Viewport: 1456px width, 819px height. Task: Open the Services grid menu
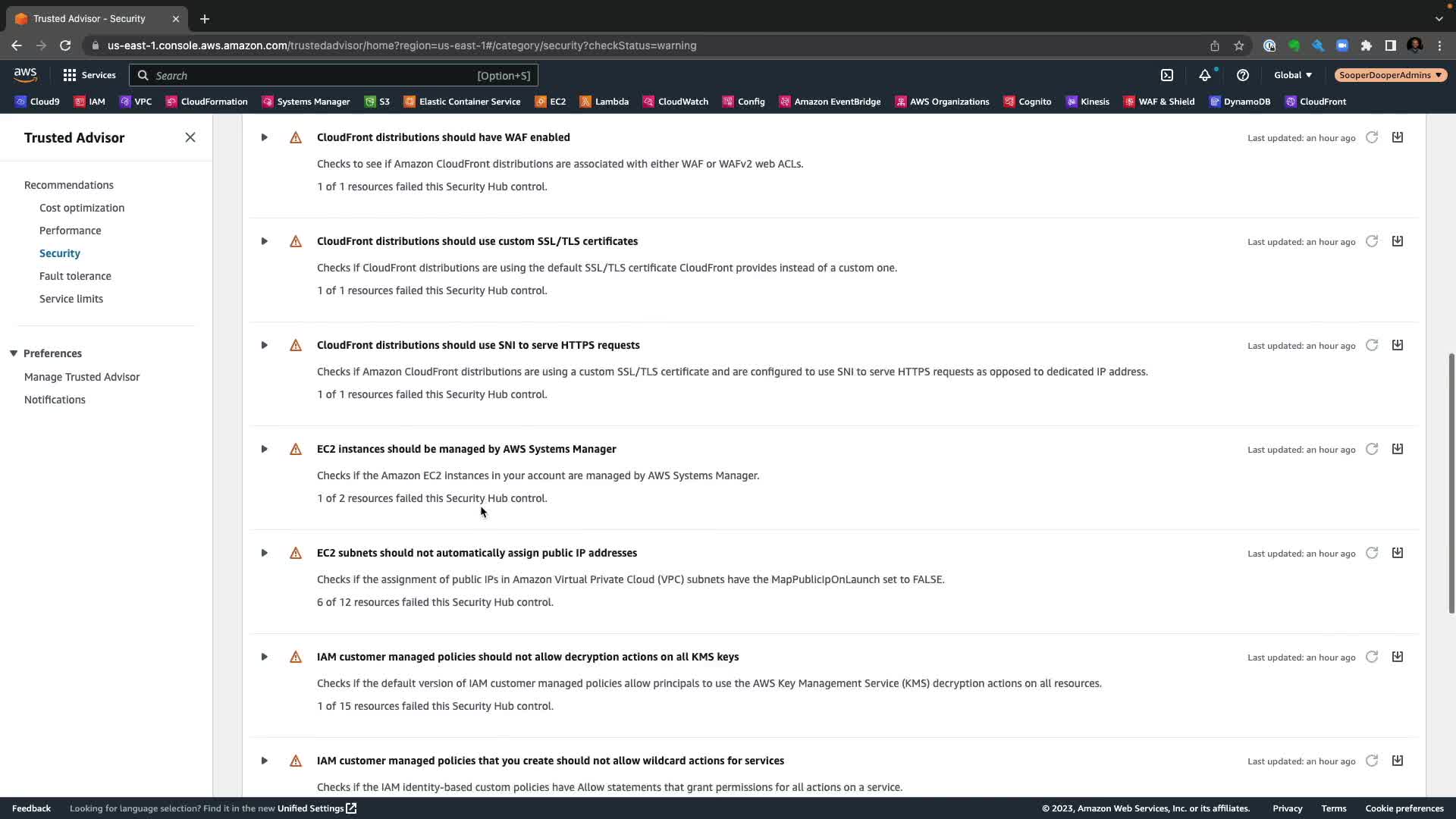[89, 75]
